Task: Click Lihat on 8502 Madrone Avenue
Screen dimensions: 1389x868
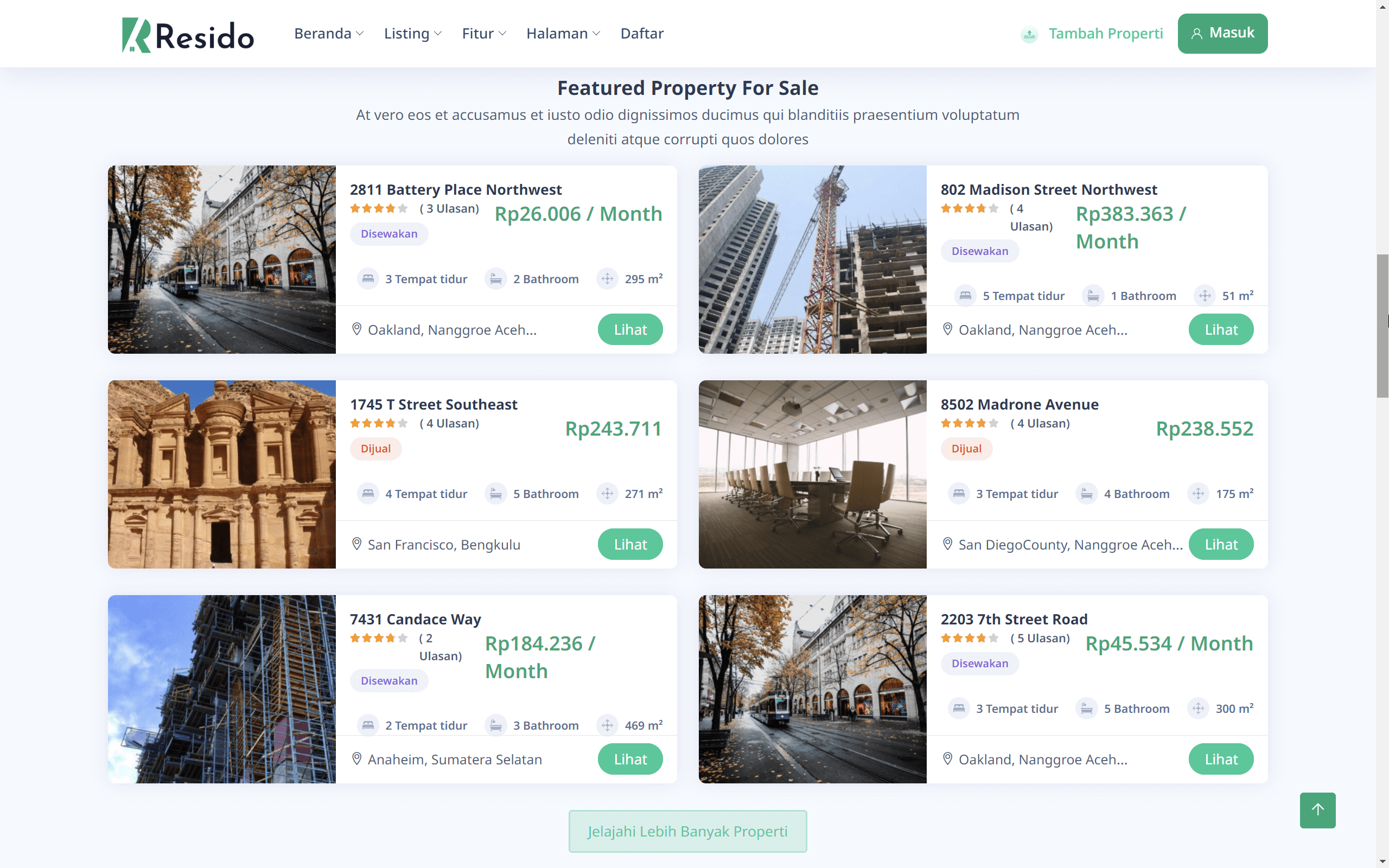Action: pos(1221,544)
